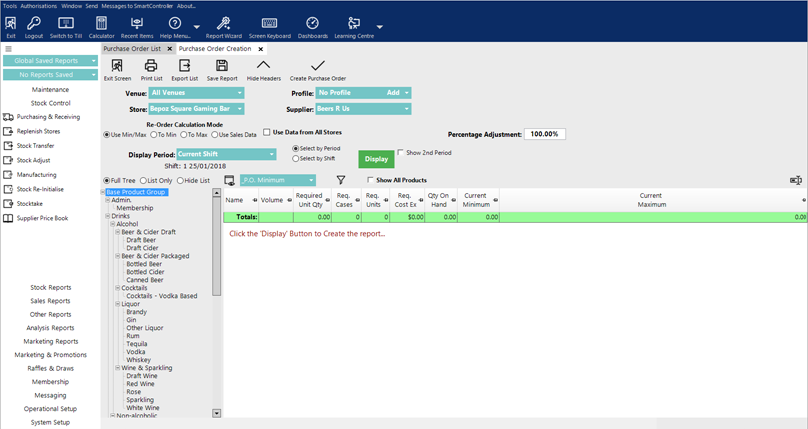808x429 pixels.
Task: Click the green Display button
Action: click(x=376, y=159)
